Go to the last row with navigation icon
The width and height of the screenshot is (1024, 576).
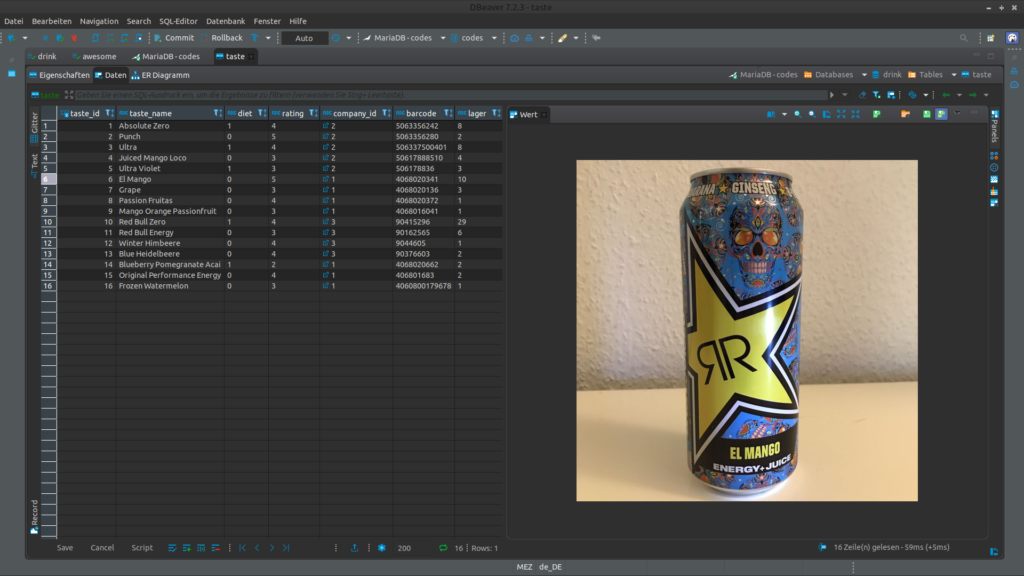286,548
